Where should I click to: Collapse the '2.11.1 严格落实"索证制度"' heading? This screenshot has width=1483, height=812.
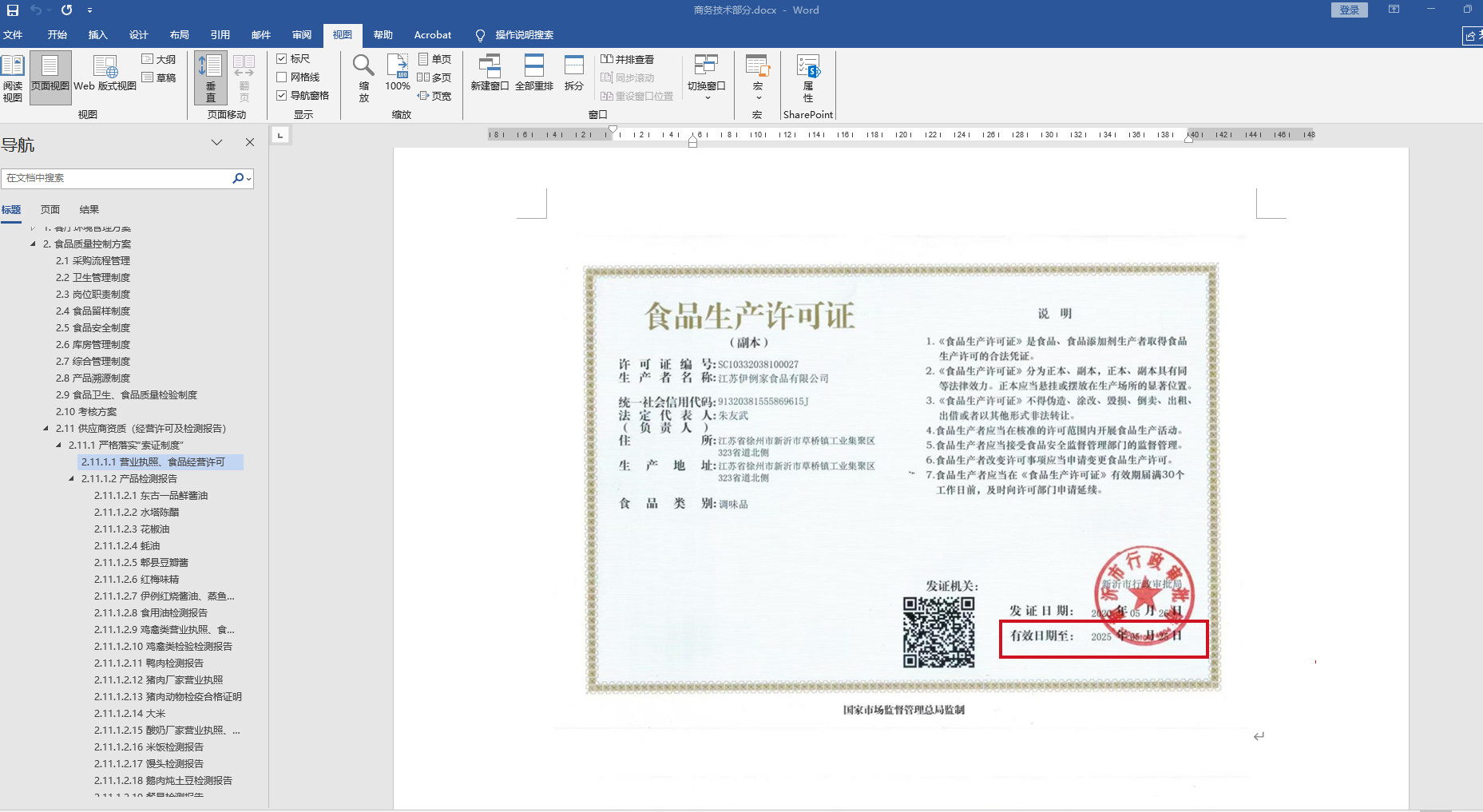click(x=58, y=446)
